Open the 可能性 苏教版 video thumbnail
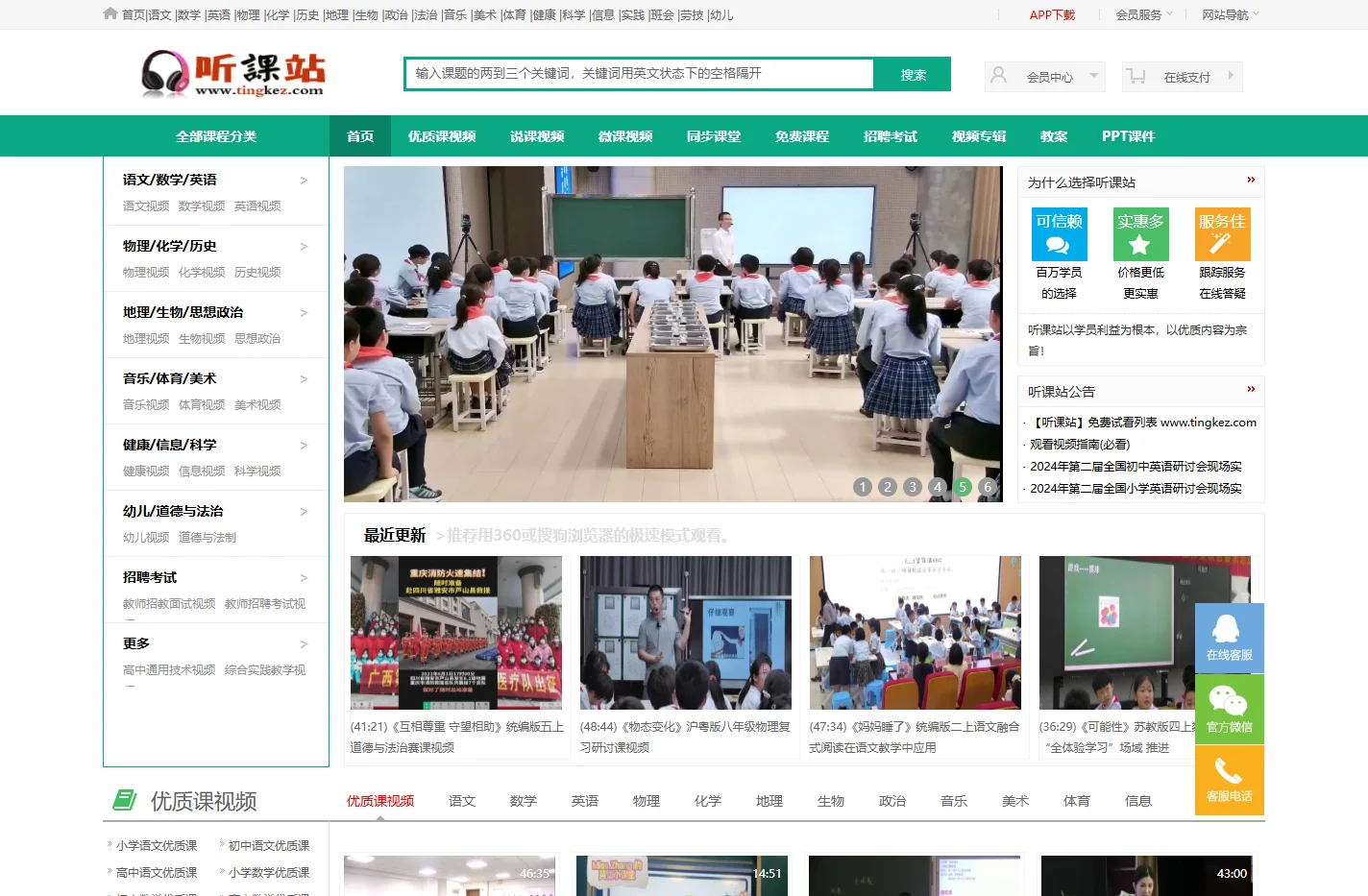The width and height of the screenshot is (1368, 896). (1145, 633)
